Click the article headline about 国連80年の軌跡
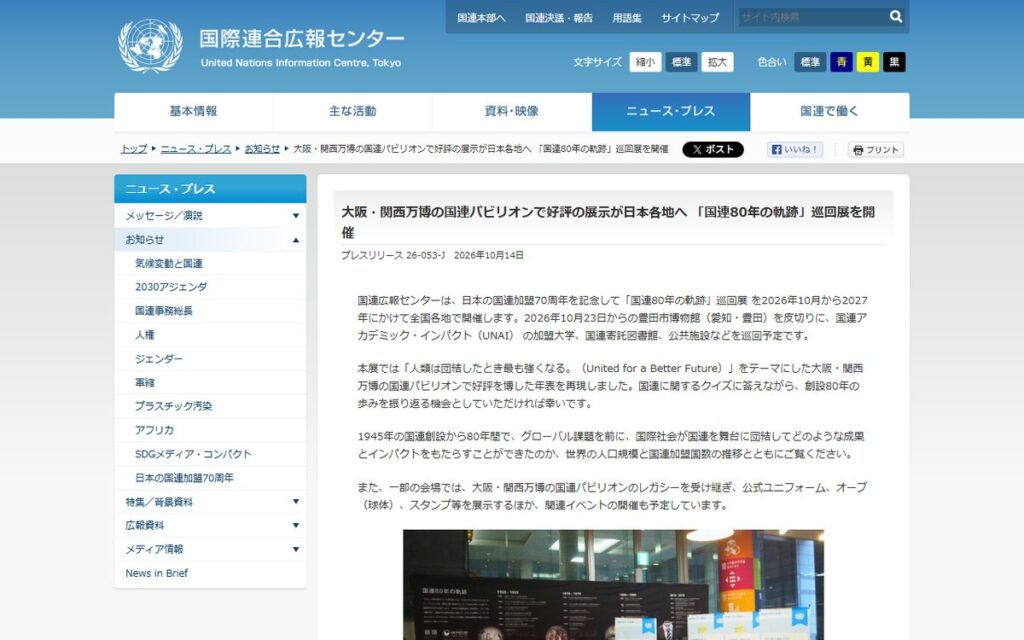This screenshot has height=640, width=1024. point(608,222)
